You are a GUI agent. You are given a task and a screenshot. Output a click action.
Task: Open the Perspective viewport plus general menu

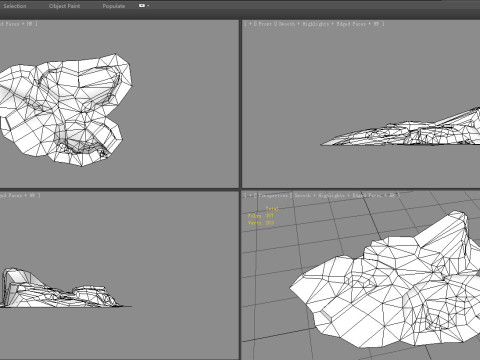coord(250,195)
